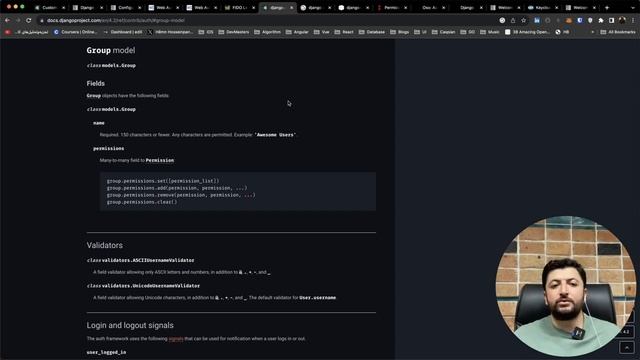The width and height of the screenshot is (640, 360).
Task: Close the active django docs tab
Action: [291, 7]
